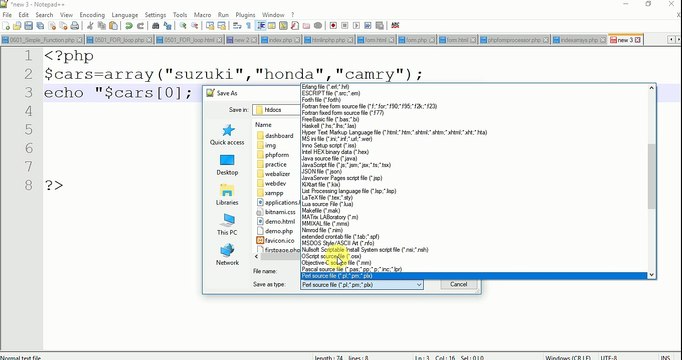Click the Print toolbar icon
The height and width of the screenshot is (360, 682).
coord(75,26)
